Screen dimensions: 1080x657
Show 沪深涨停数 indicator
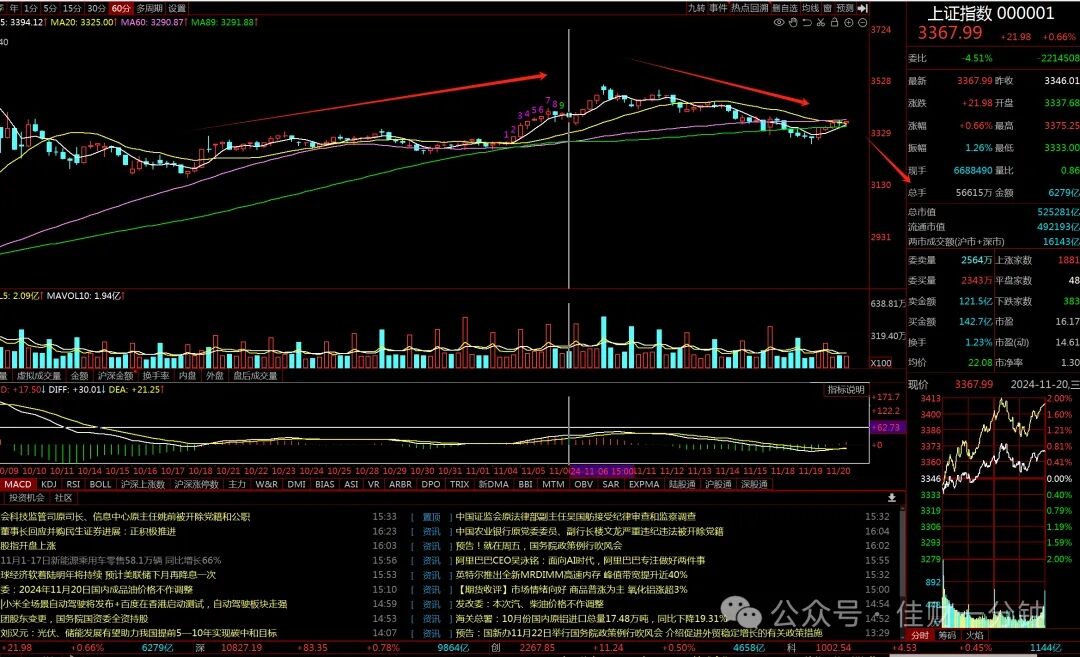click(196, 484)
